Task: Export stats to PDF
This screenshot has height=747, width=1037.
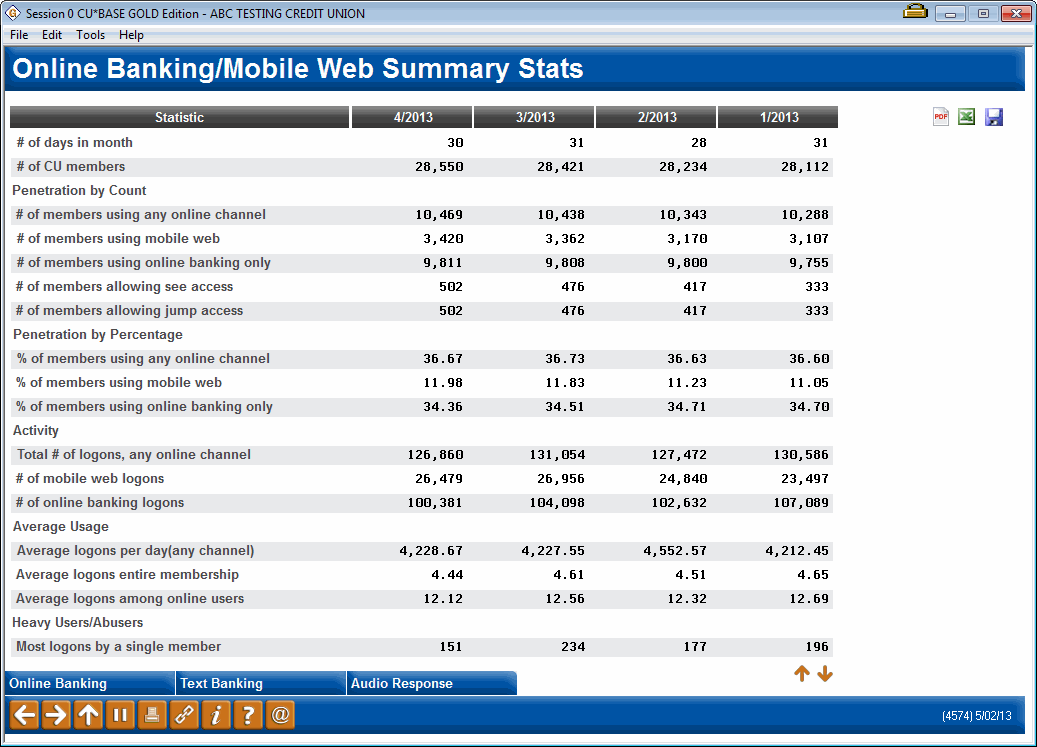Action: (x=940, y=116)
